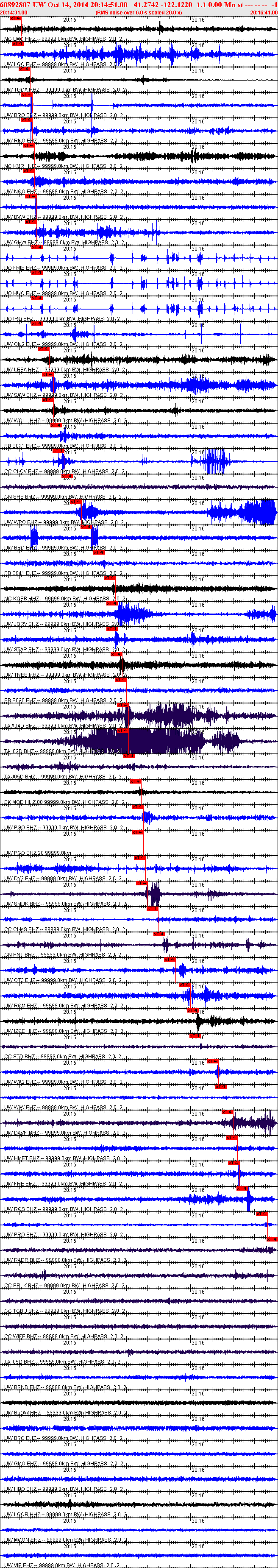Select the 'UW OT3 EHZ' station label
The image size is (278, 1568).
pyautogui.click(x=20, y=981)
